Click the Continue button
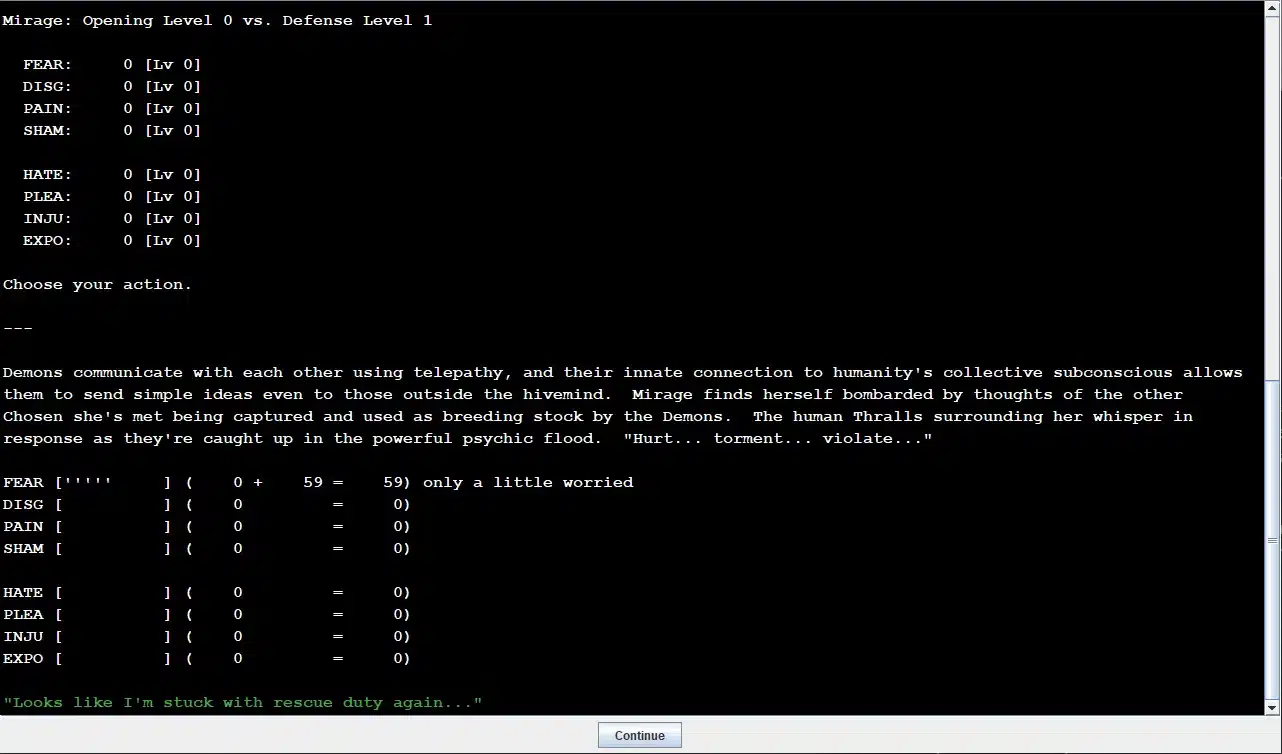1282x754 pixels. point(639,735)
